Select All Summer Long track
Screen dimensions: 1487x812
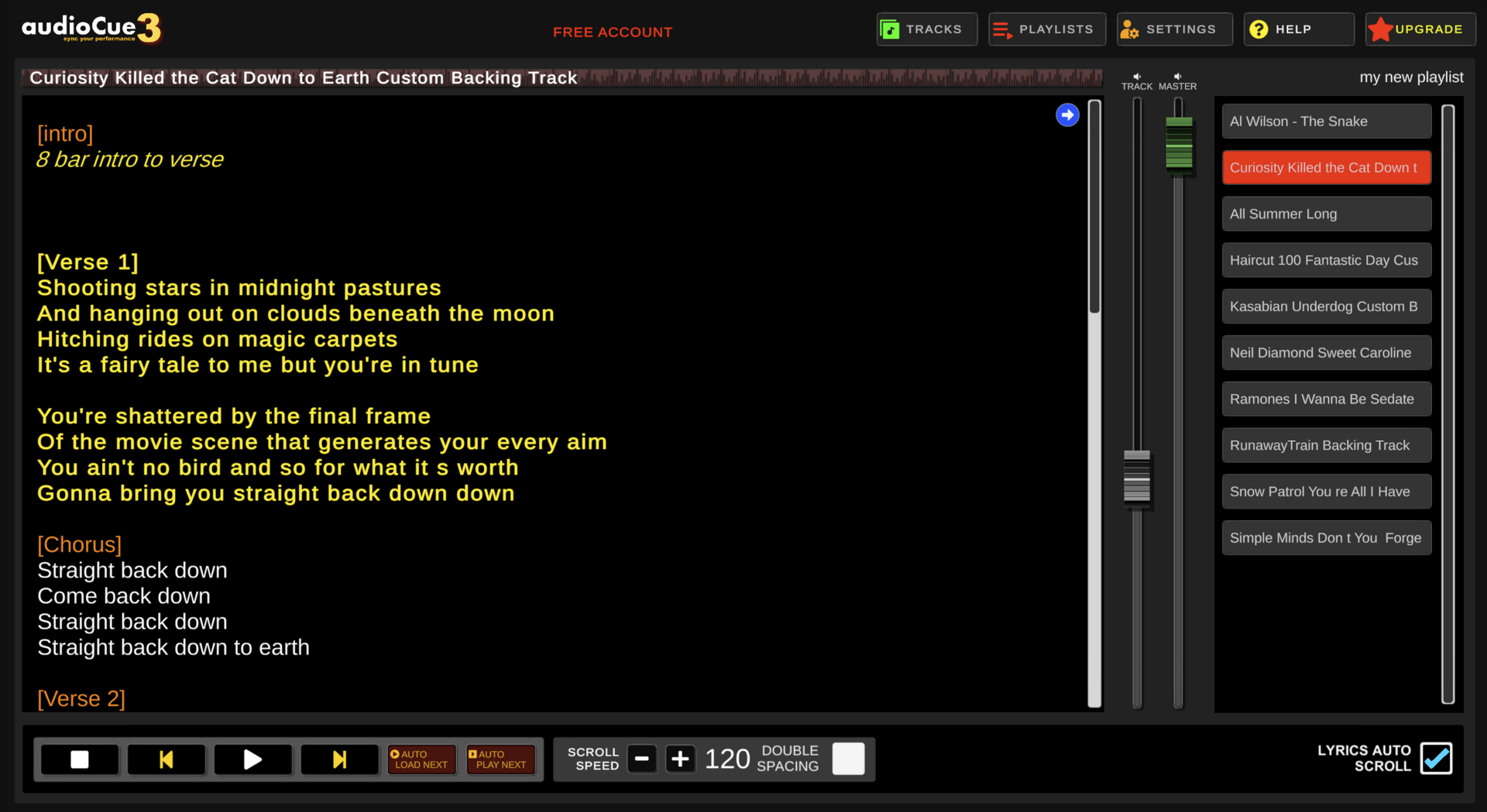tap(1327, 214)
